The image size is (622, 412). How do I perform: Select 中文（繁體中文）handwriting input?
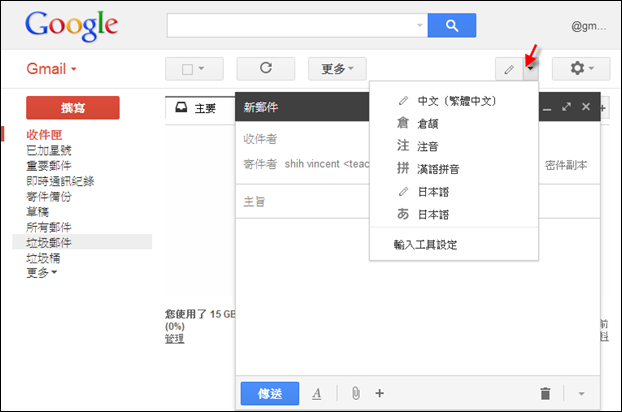(x=453, y=101)
